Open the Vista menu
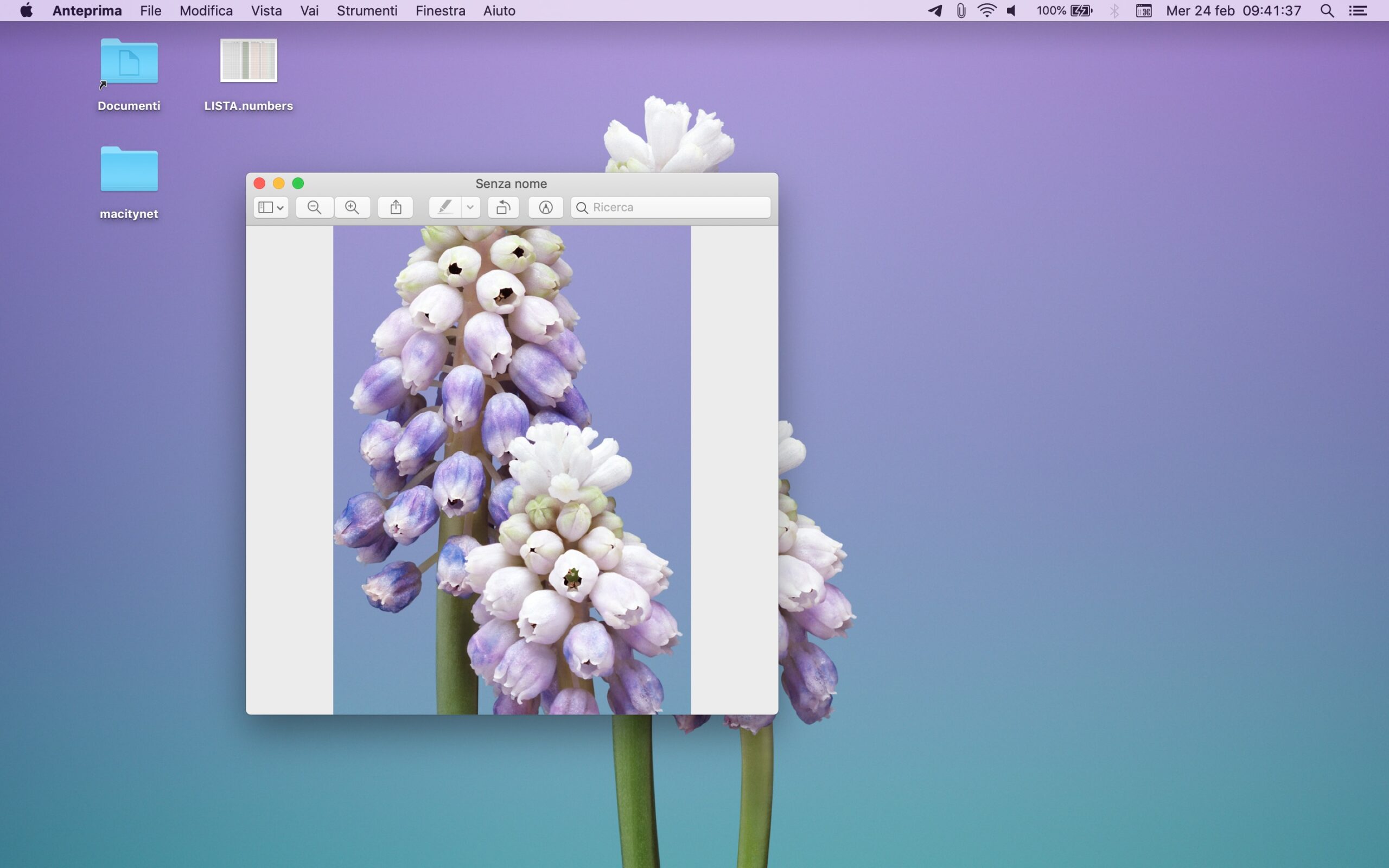Image resolution: width=1389 pixels, height=868 pixels. point(266,11)
